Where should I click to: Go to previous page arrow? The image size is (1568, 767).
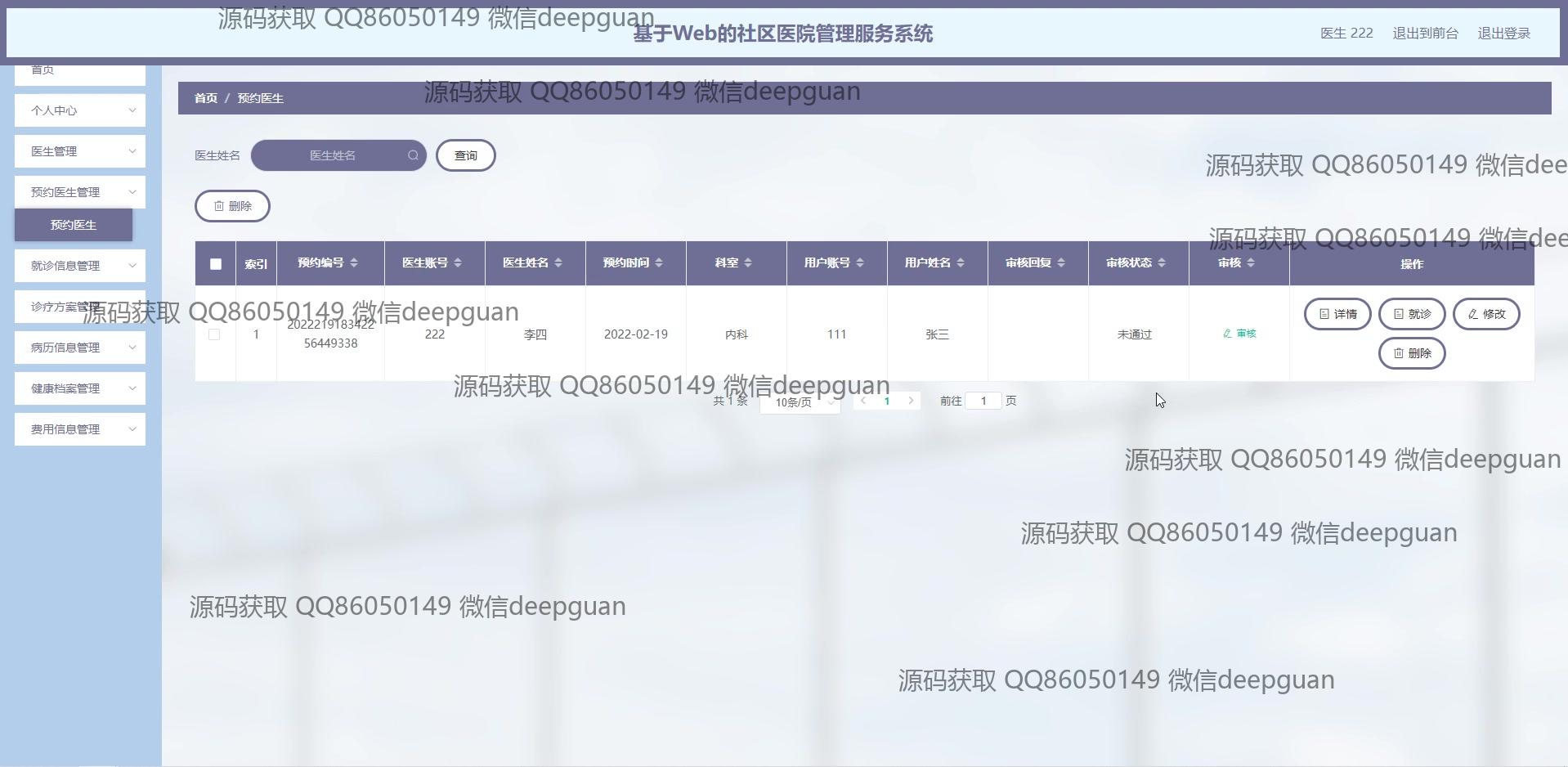[863, 401]
